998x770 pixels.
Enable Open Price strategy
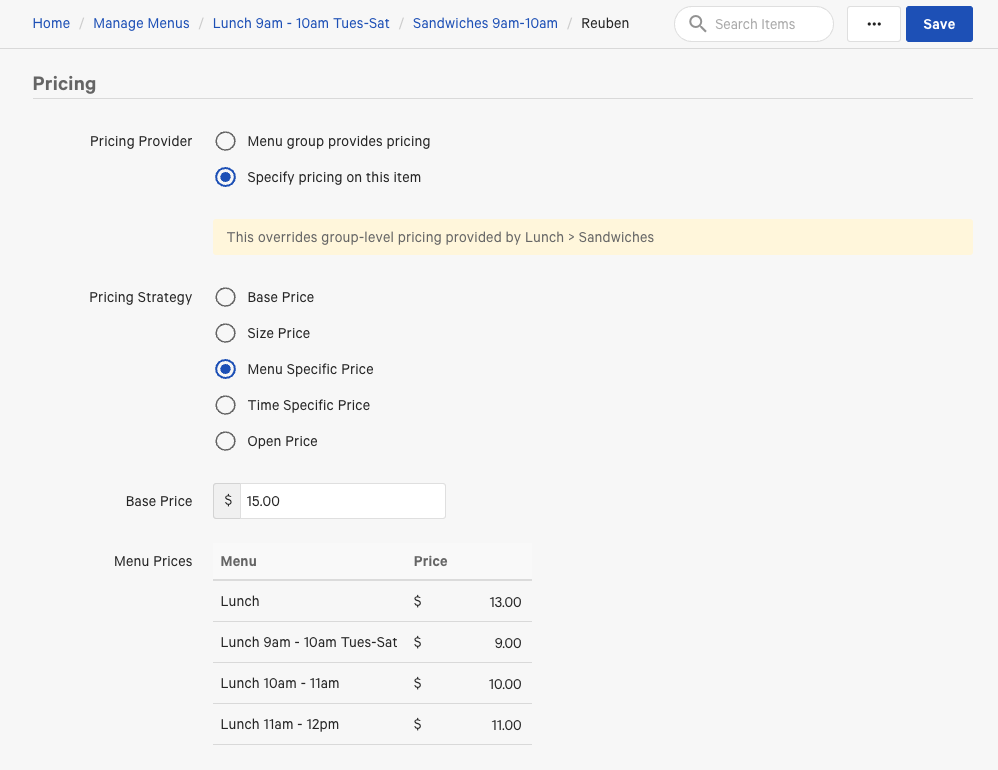click(x=226, y=441)
